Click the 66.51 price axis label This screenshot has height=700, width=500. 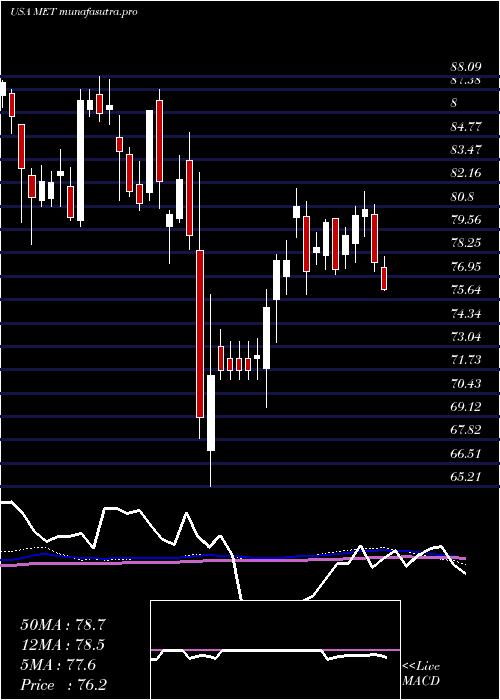[x=466, y=454]
